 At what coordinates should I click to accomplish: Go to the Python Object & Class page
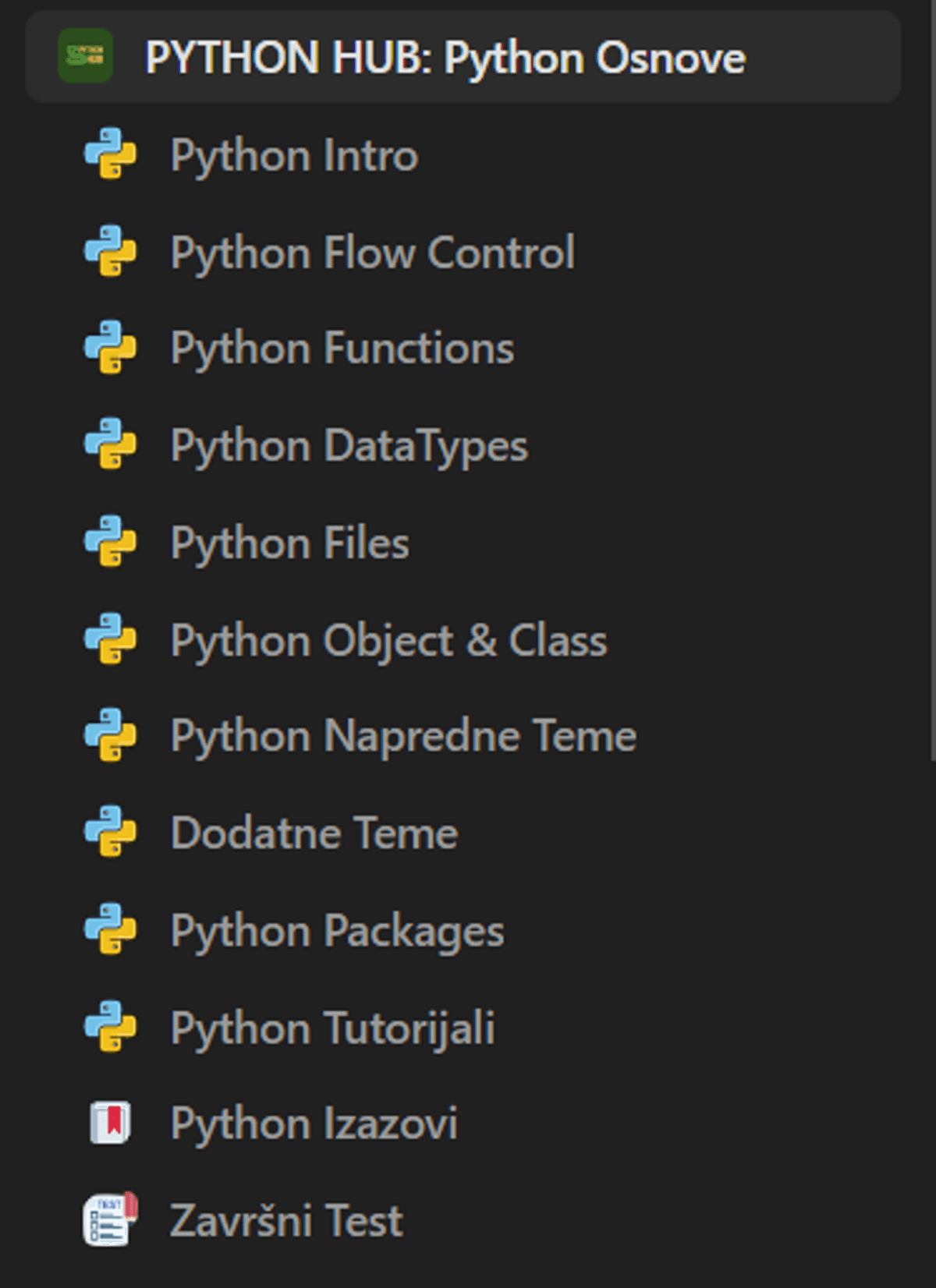coord(388,640)
